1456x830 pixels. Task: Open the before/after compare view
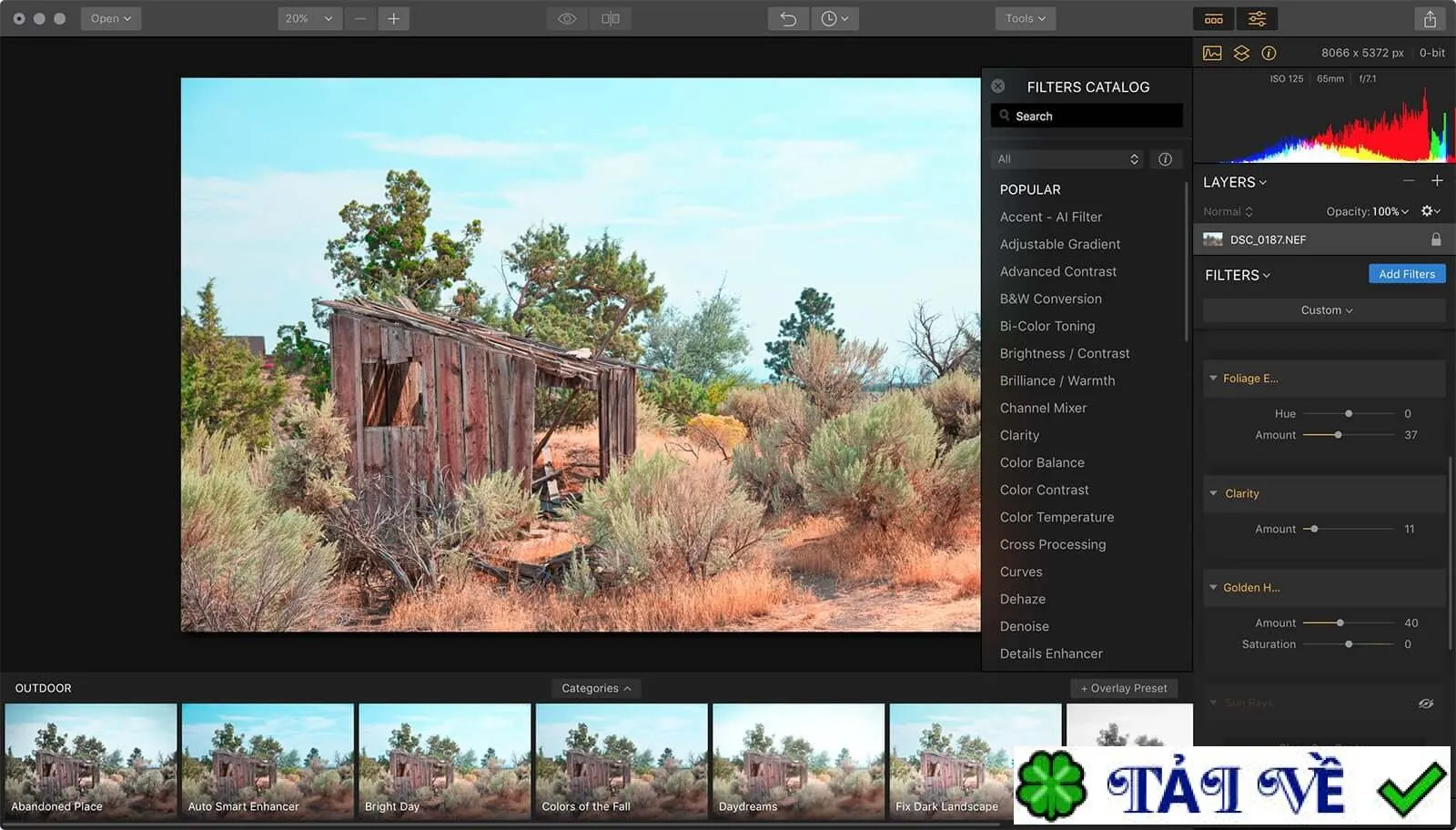[x=611, y=18]
